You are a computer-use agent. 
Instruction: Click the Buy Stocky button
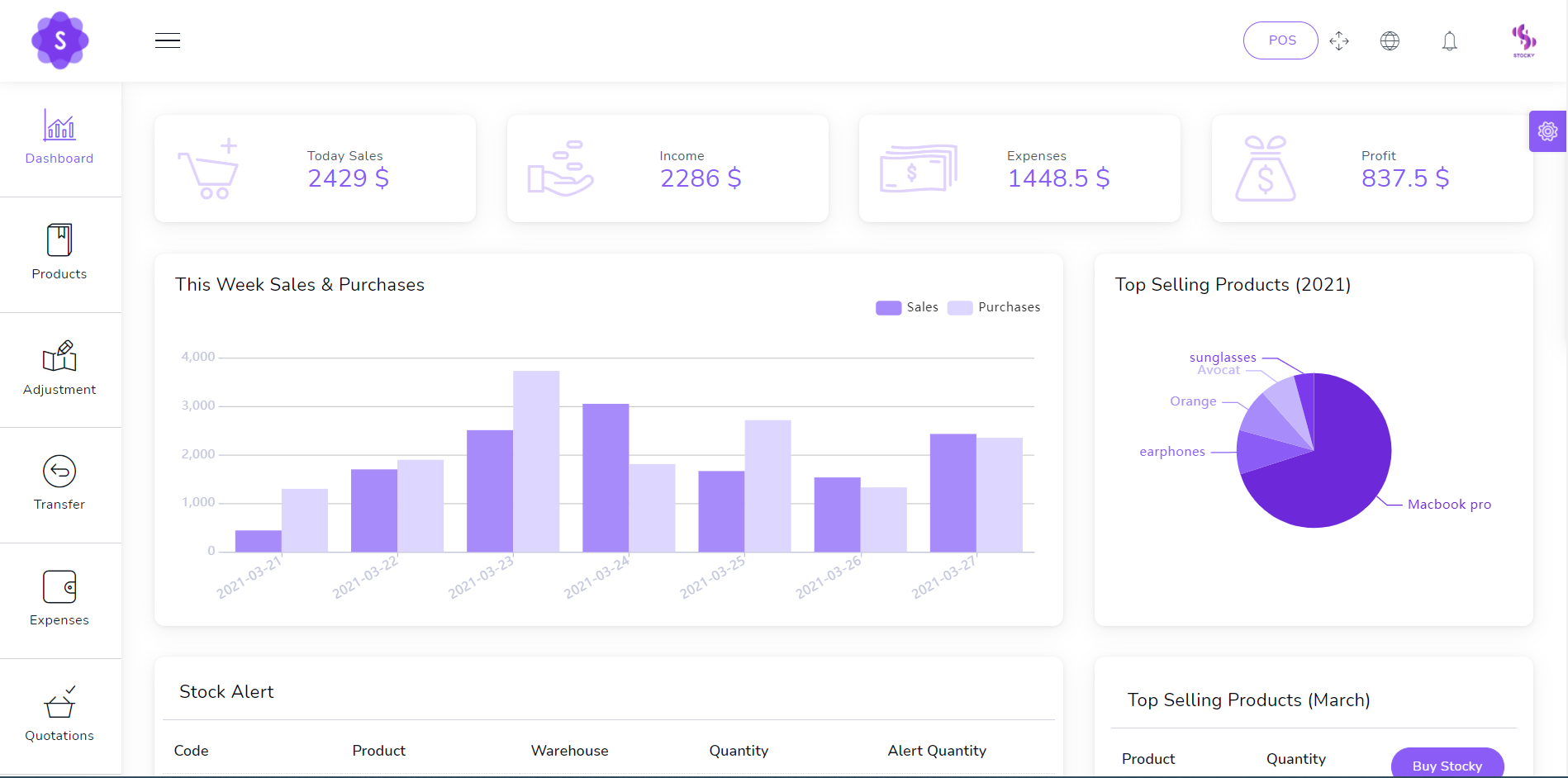pos(1447,763)
